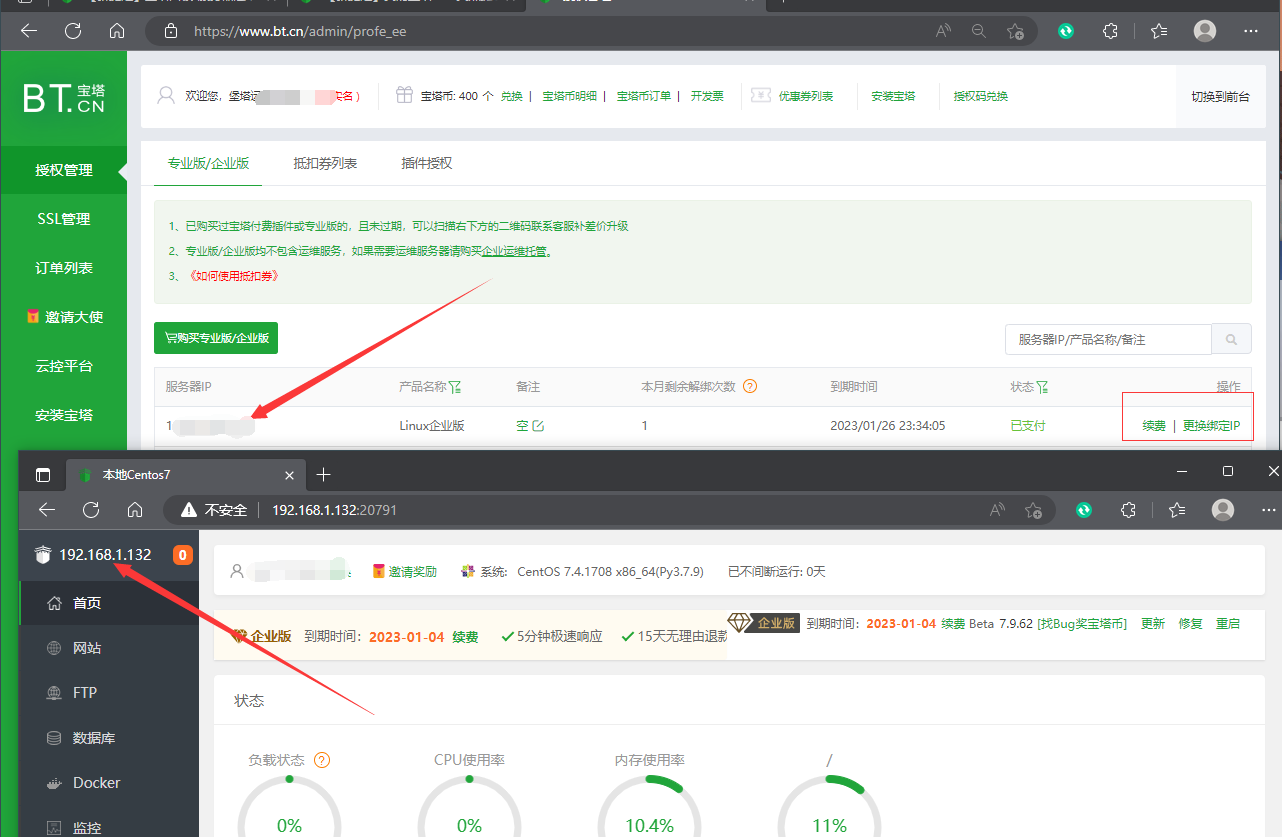1282x837 pixels.
Task: Close the 本地Centos7 tab
Action: tap(290, 475)
